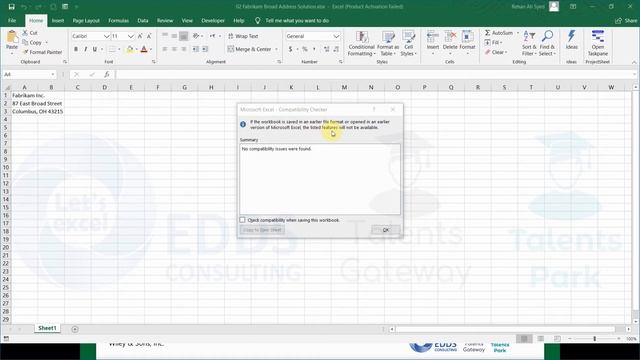Switch to the Page Layout tab
The height and width of the screenshot is (360, 640).
(x=86, y=20)
